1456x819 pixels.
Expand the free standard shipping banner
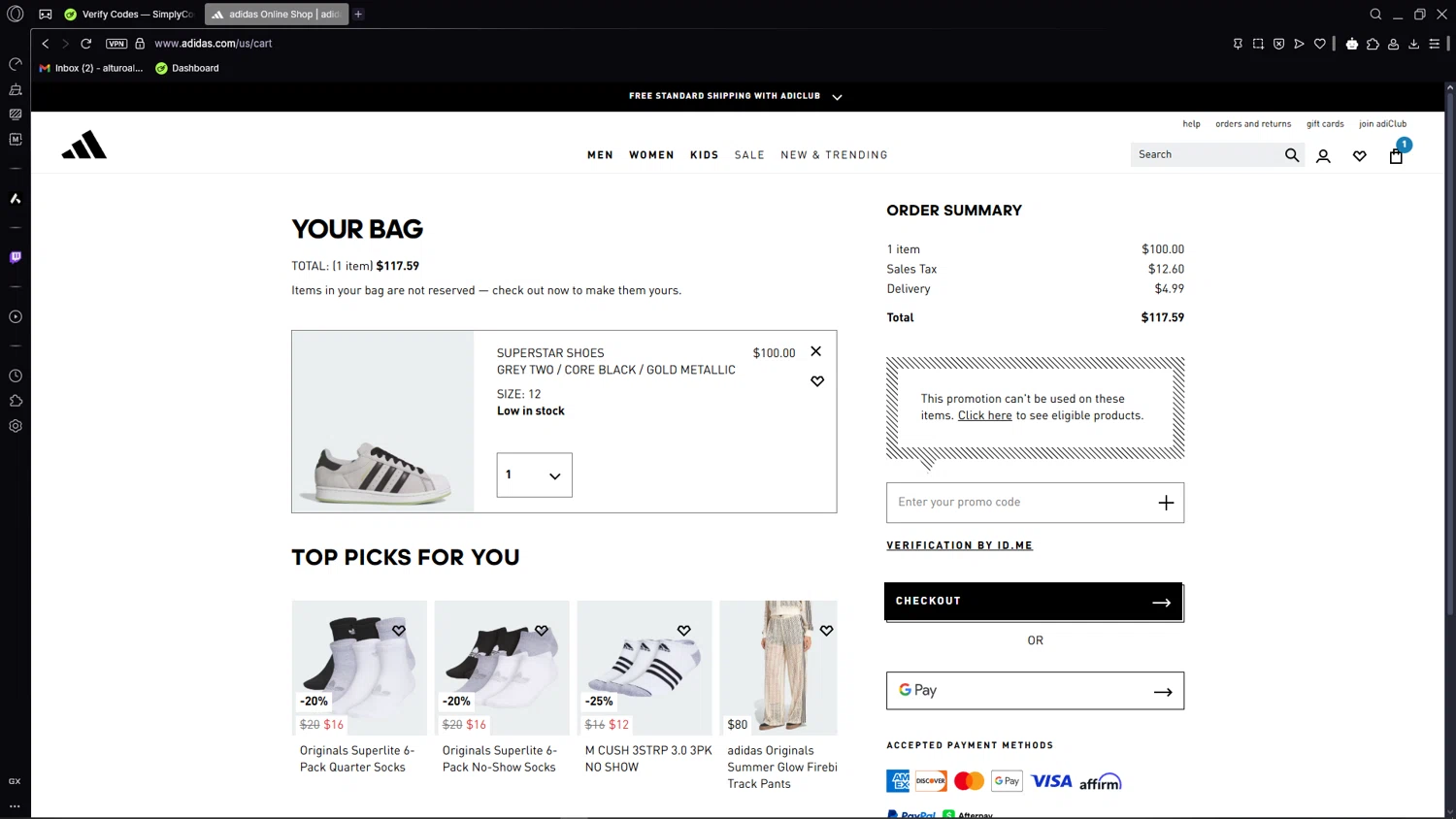point(837,97)
